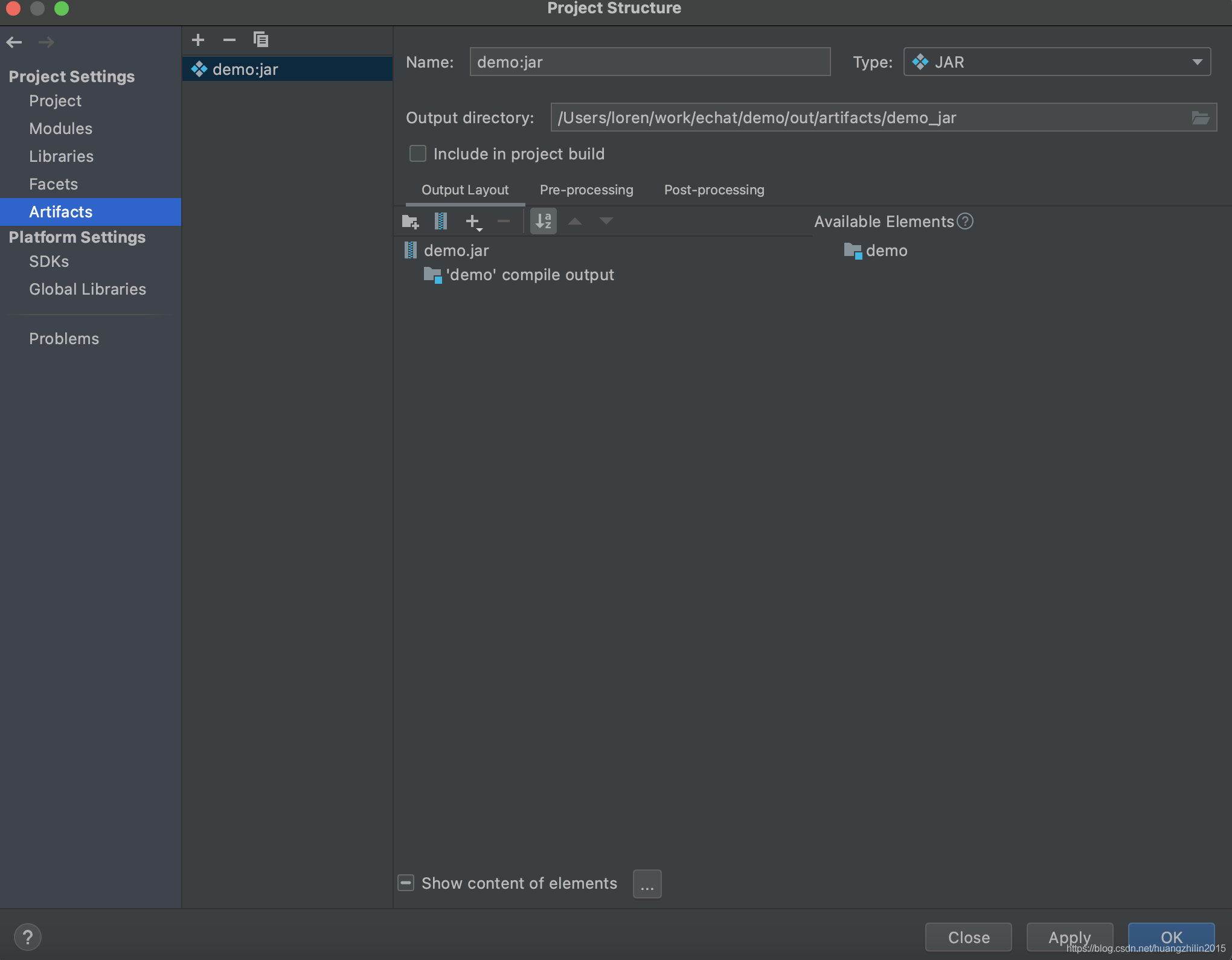Viewport: 1232px width, 960px height.
Task: Select demo module in Available Elements
Action: [885, 251]
